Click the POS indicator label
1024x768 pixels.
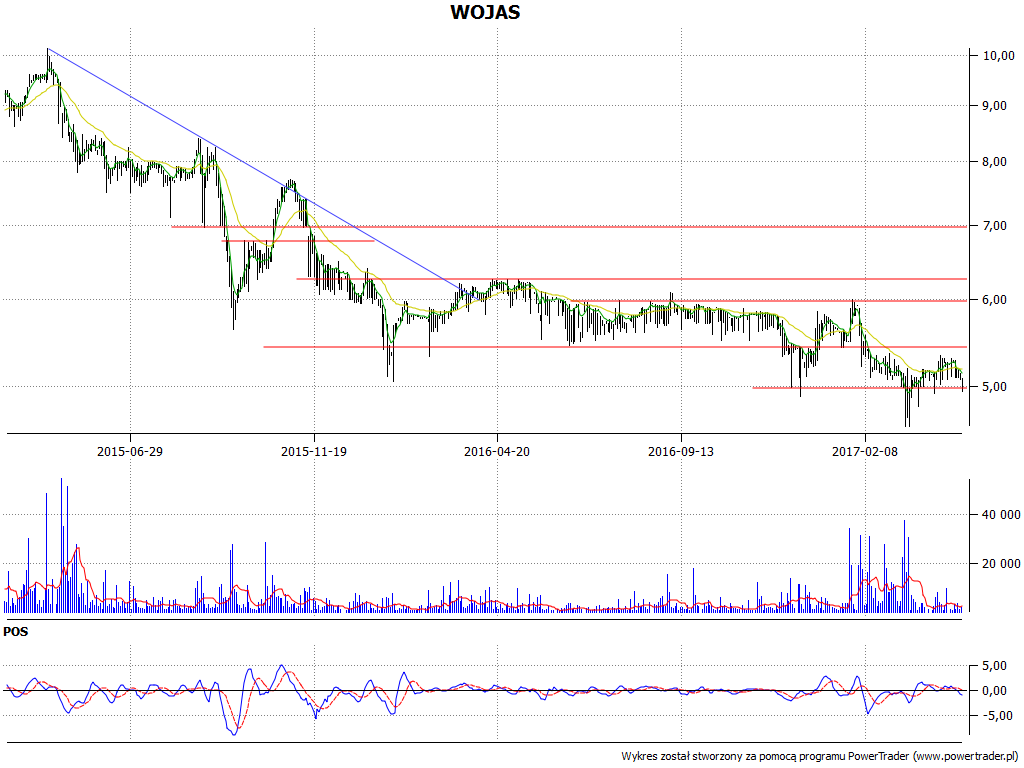16,632
